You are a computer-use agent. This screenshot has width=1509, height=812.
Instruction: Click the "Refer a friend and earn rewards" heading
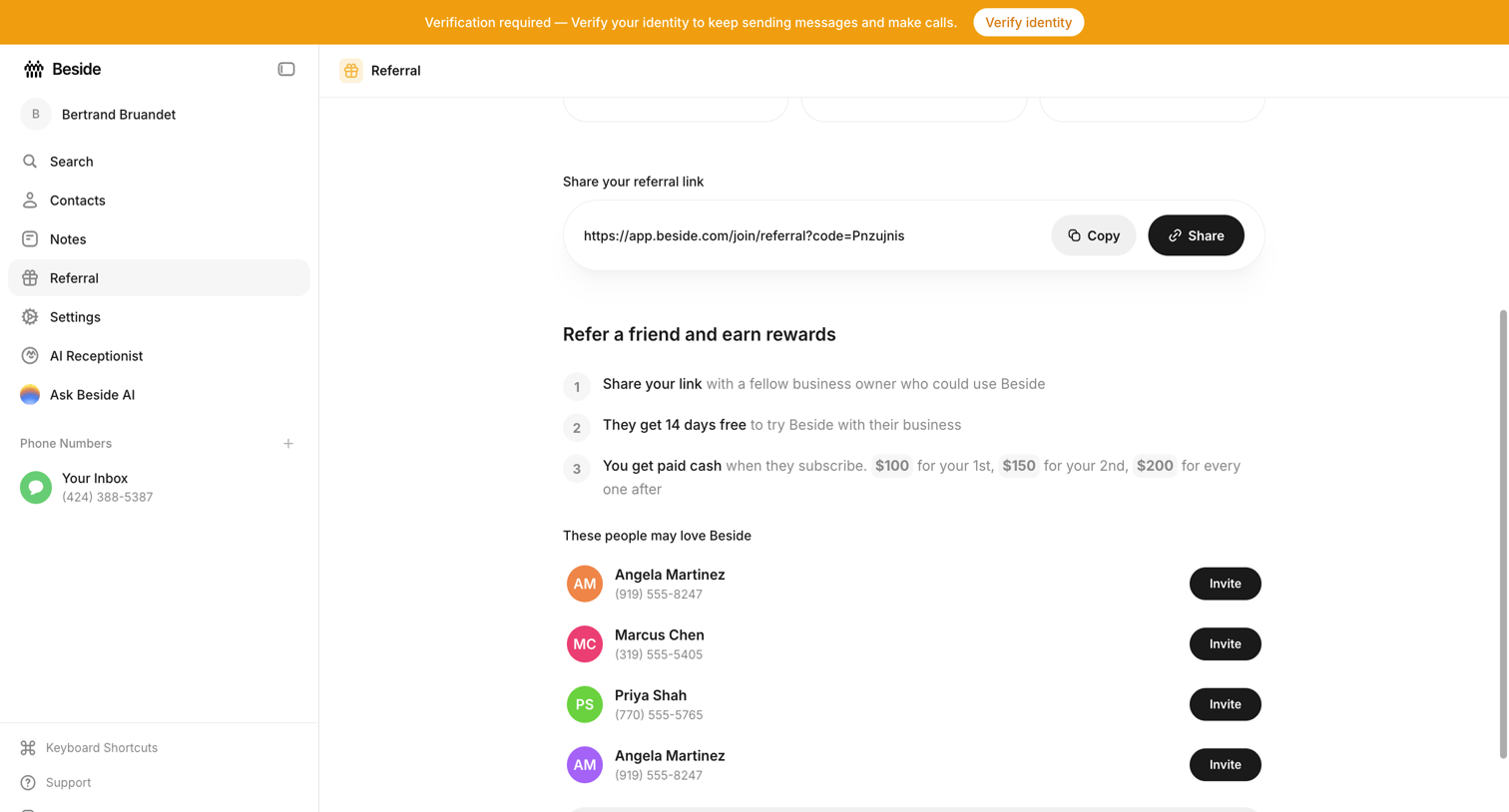[700, 334]
